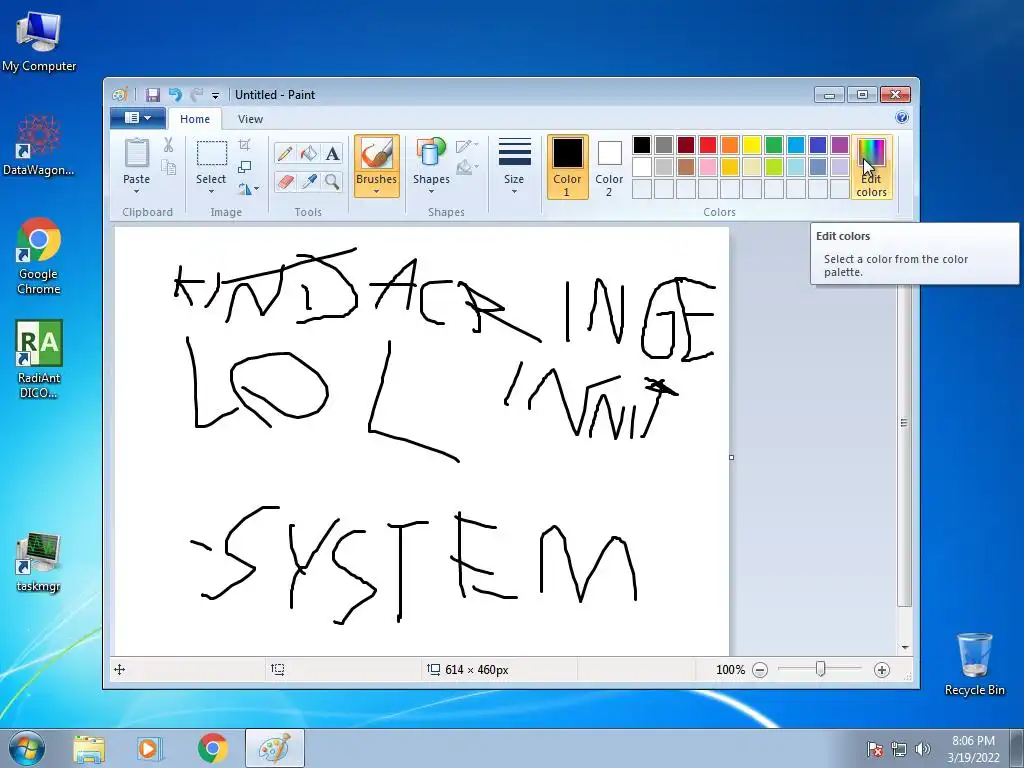Click the Save icon in title bar
Screen dimensions: 1024x768
[153, 95]
